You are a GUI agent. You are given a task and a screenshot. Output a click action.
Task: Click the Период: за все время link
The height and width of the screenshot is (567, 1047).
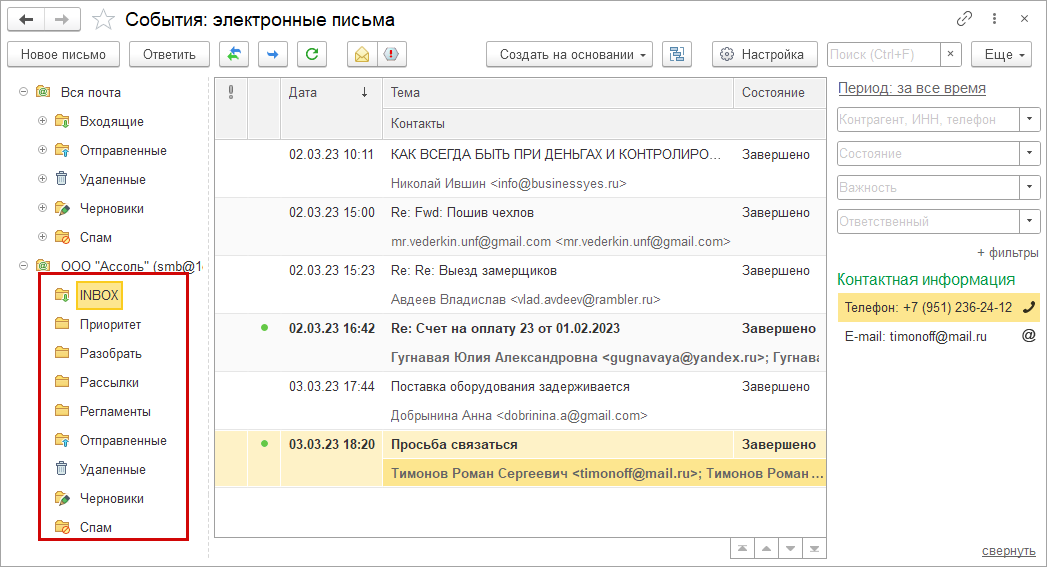(x=911, y=88)
